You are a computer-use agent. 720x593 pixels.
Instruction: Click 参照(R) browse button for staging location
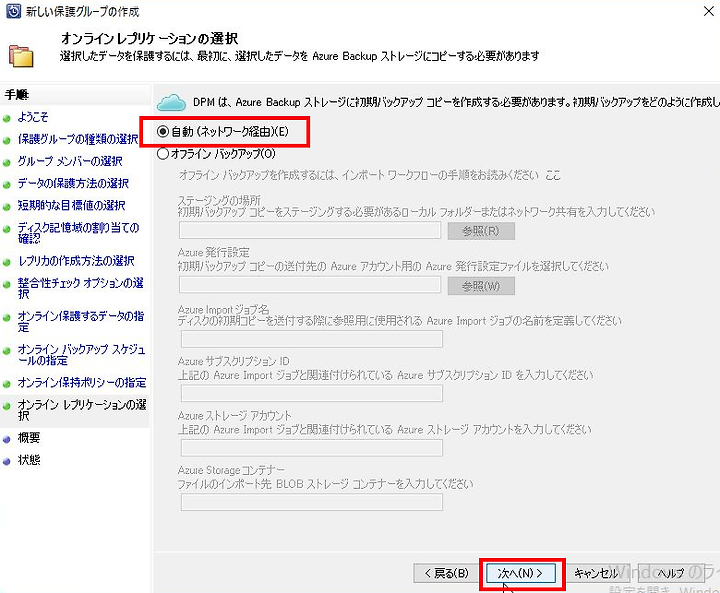[x=481, y=231]
